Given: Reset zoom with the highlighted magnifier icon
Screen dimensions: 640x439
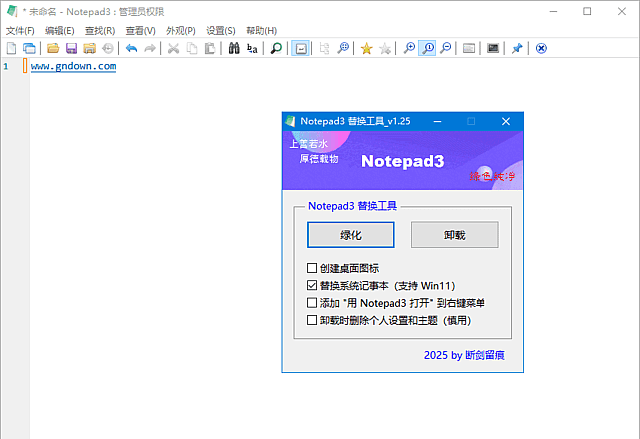Looking at the screenshot, I should pyautogui.click(x=427, y=49).
